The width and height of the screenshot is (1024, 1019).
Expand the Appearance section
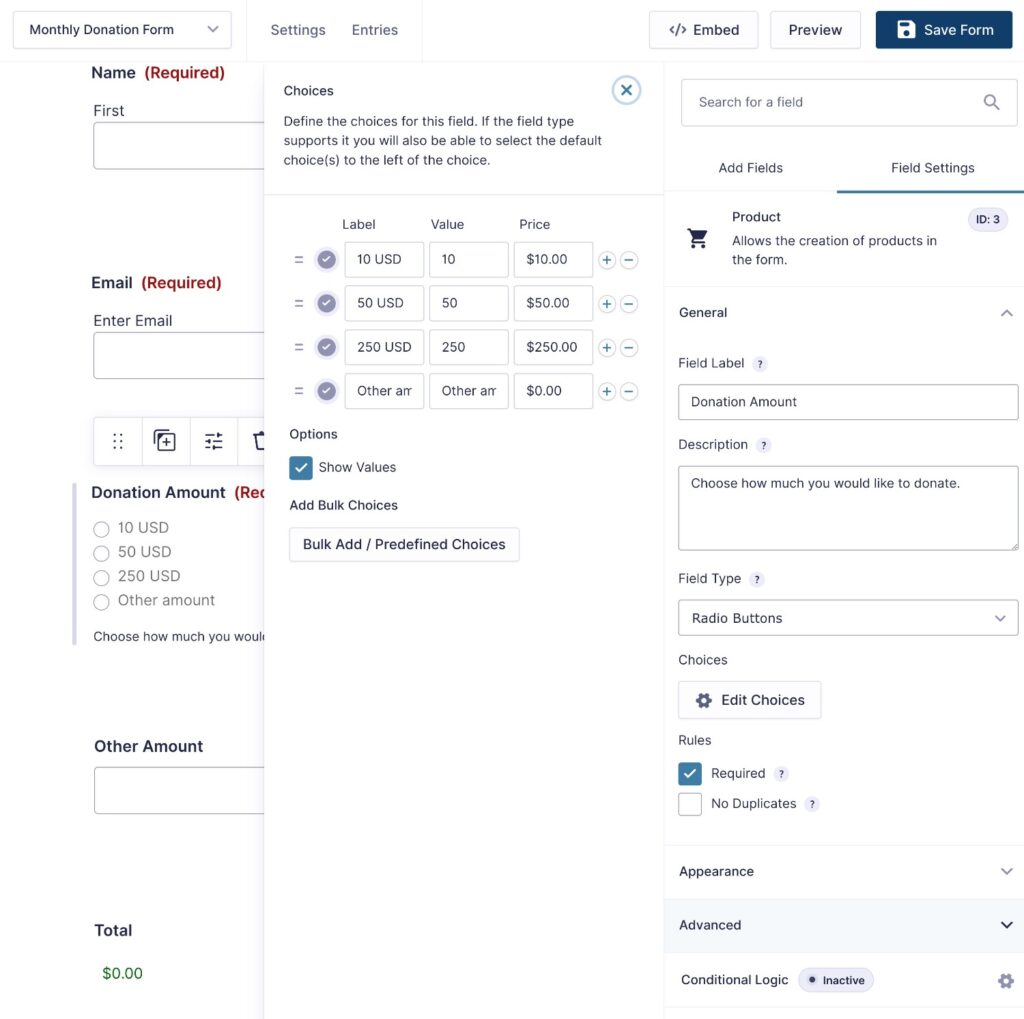[x=846, y=871]
